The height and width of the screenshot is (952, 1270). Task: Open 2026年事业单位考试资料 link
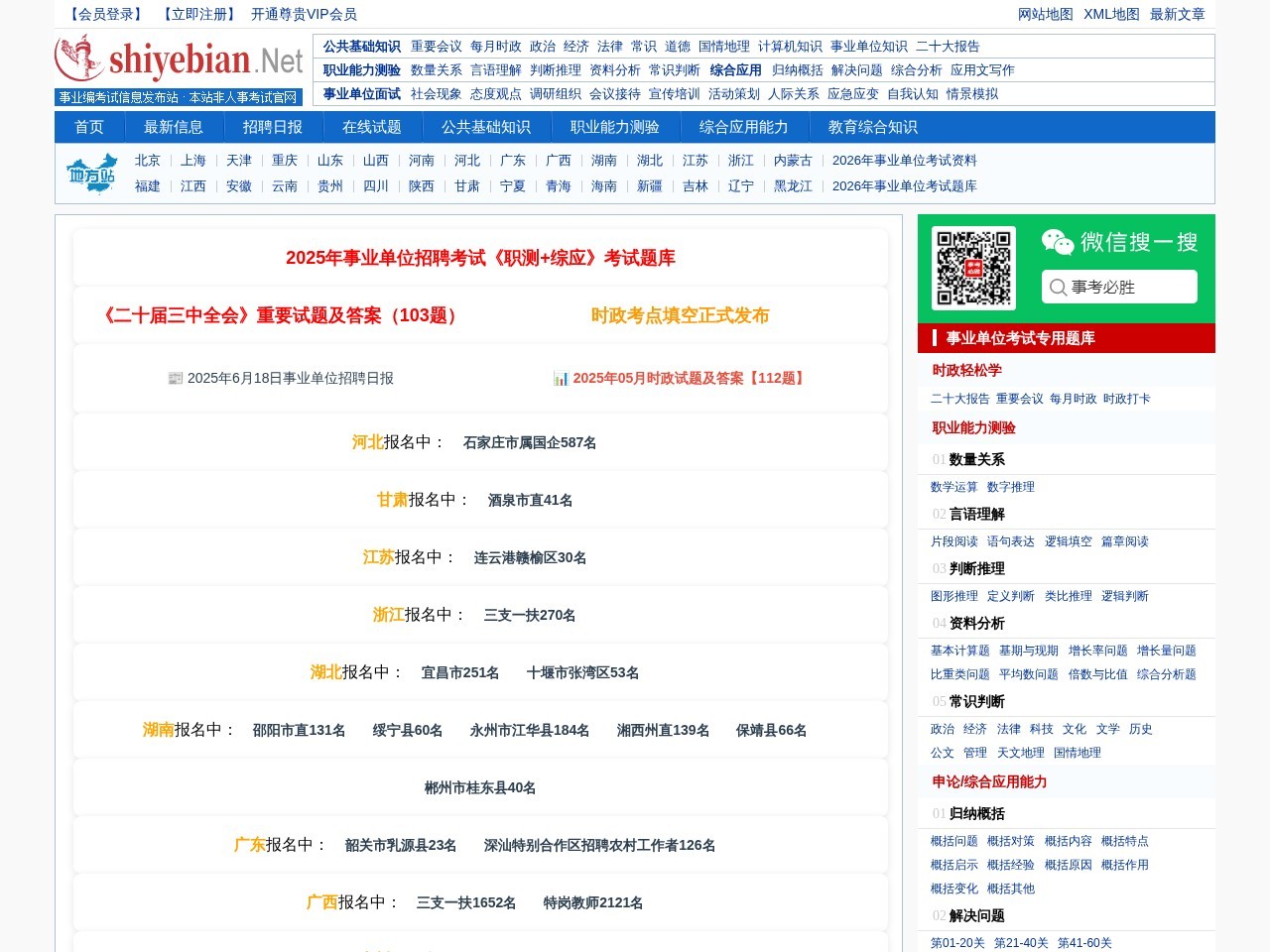pos(905,161)
